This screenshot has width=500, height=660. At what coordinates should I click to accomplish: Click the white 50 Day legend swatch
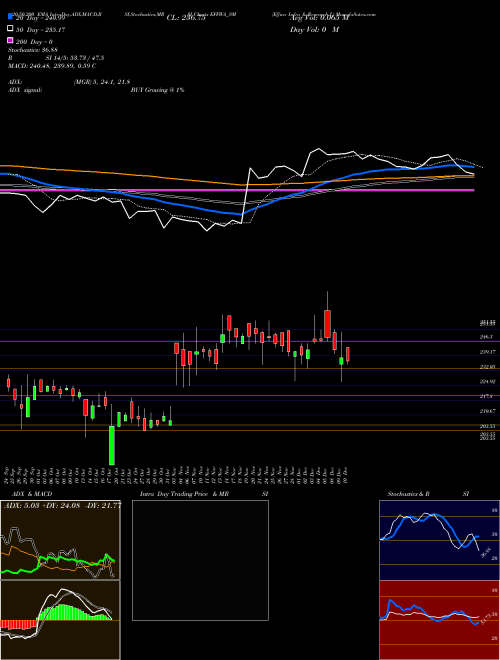tap(10, 29)
